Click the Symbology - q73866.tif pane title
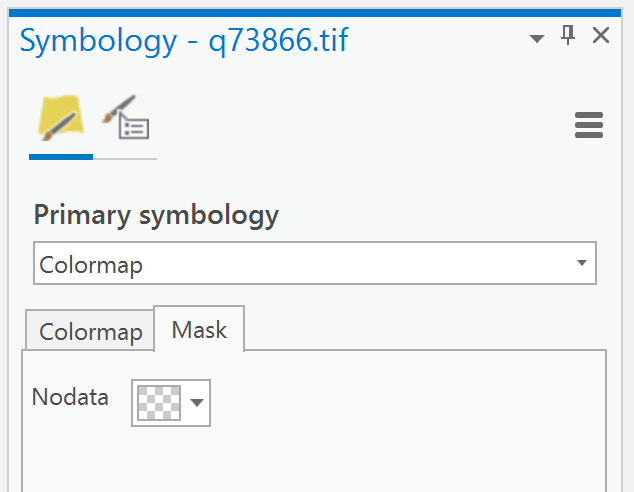Viewport: 634px width, 492px height. coord(184,41)
